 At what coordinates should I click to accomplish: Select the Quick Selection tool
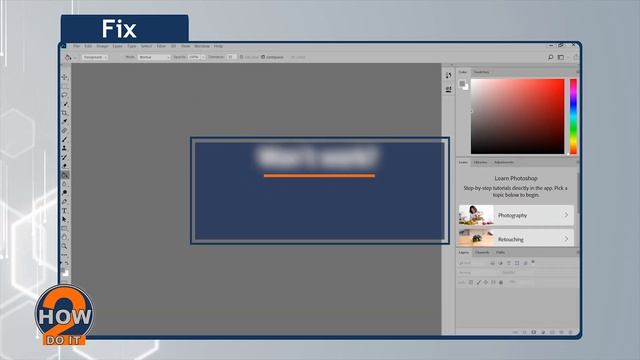[64, 104]
